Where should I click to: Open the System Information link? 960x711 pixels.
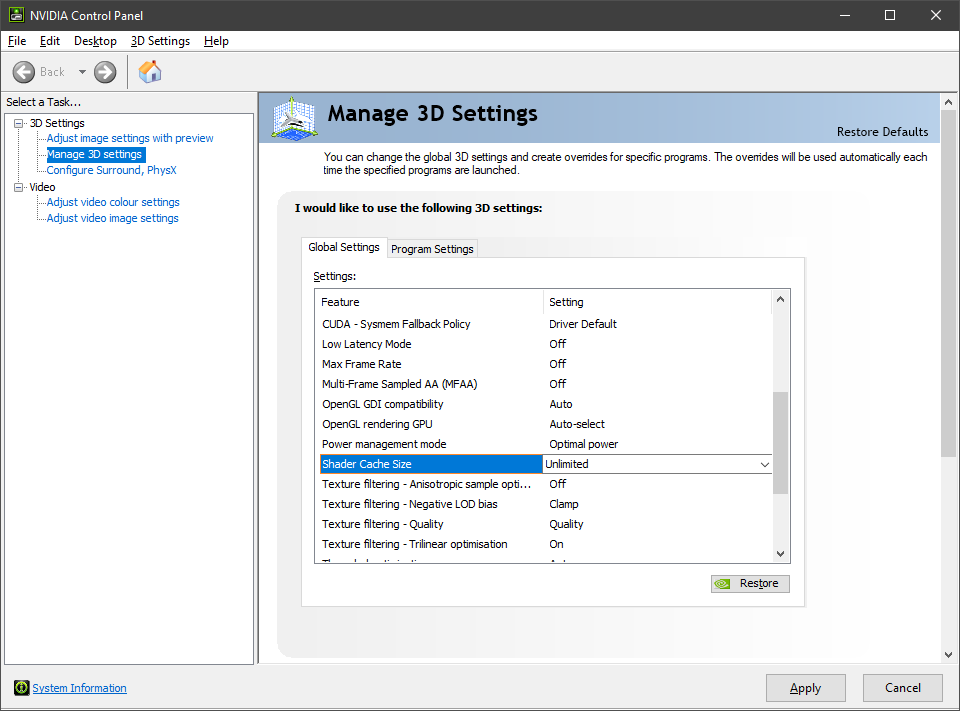80,688
